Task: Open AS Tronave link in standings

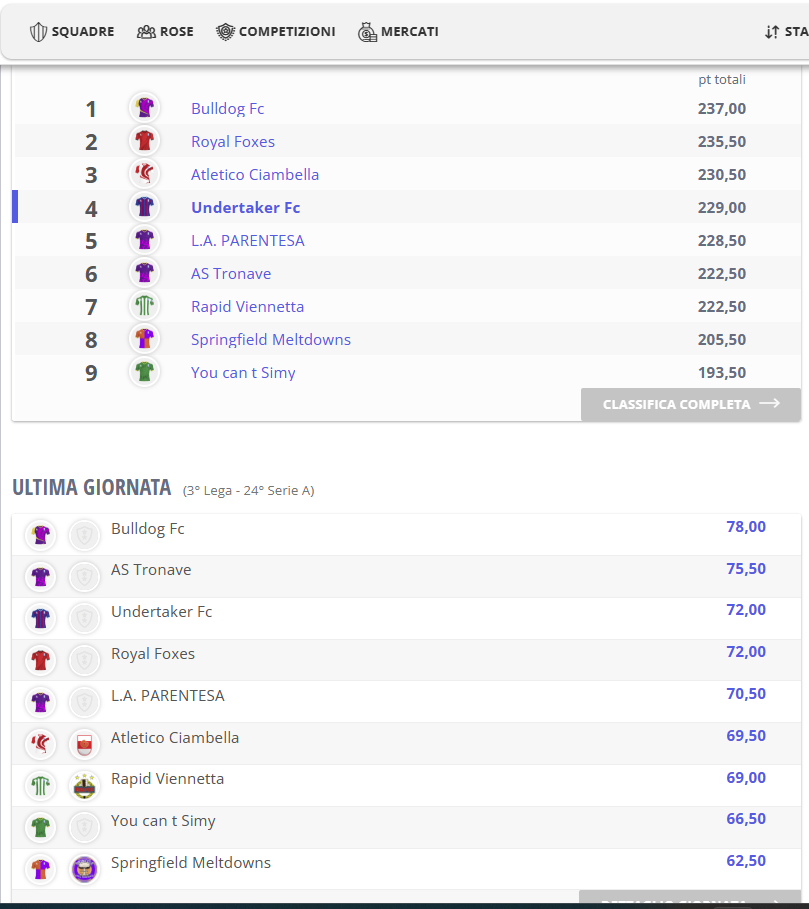Action: point(231,274)
